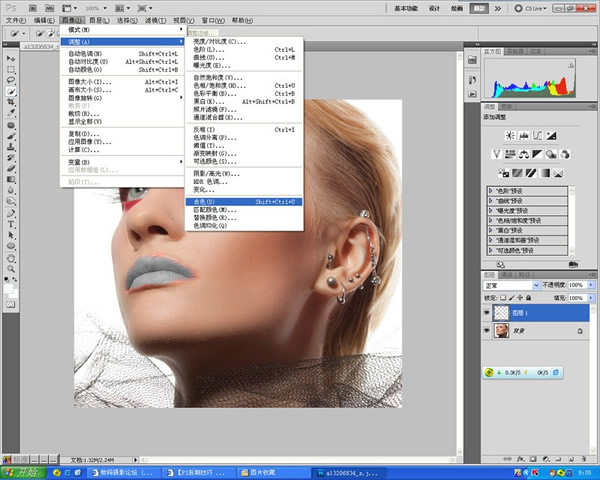600x480 pixels.
Task: Expand the "黑白" 预设 list
Action: pyautogui.click(x=491, y=230)
